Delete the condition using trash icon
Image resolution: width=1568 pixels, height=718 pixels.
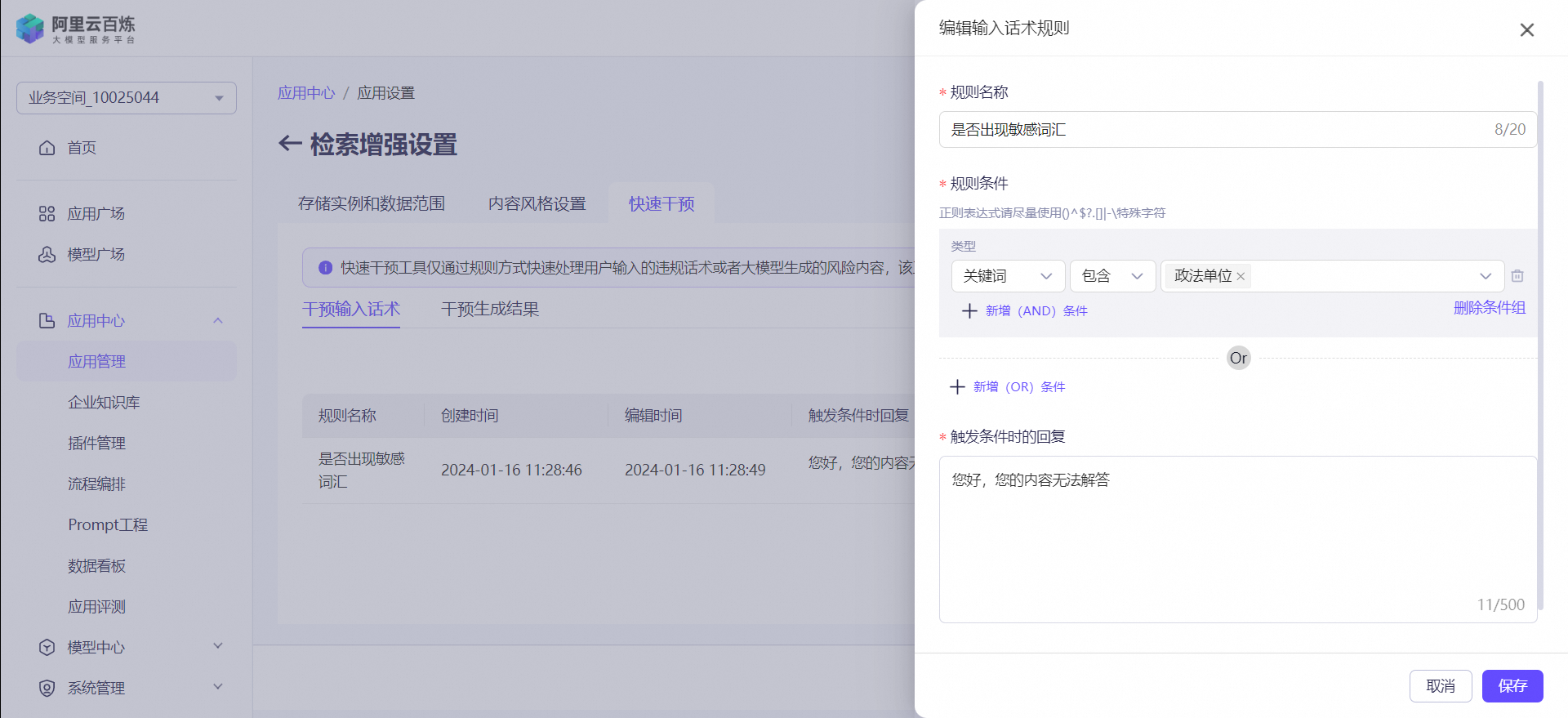point(1517,276)
